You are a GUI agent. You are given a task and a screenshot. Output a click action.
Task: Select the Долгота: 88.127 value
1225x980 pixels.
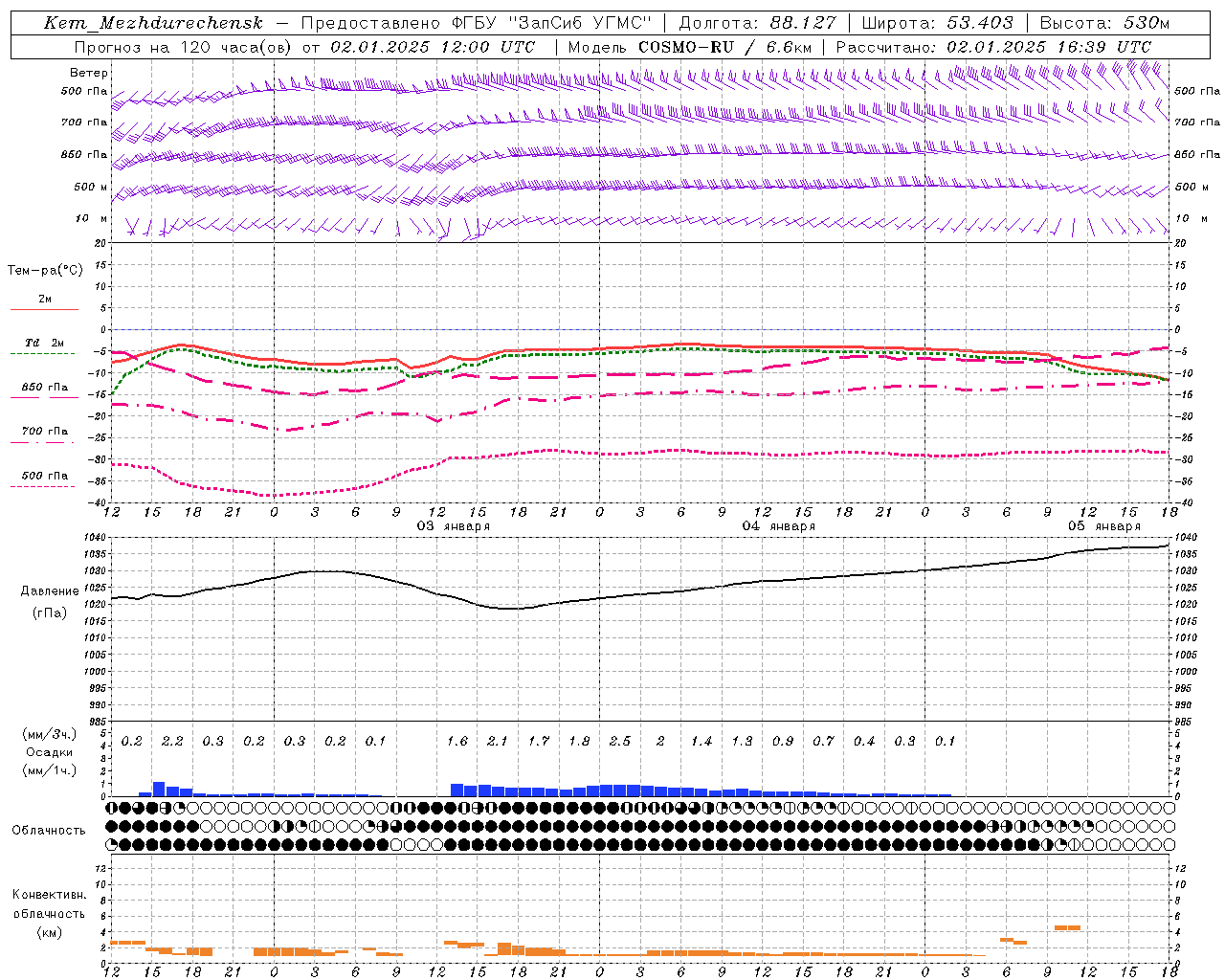[x=757, y=23]
